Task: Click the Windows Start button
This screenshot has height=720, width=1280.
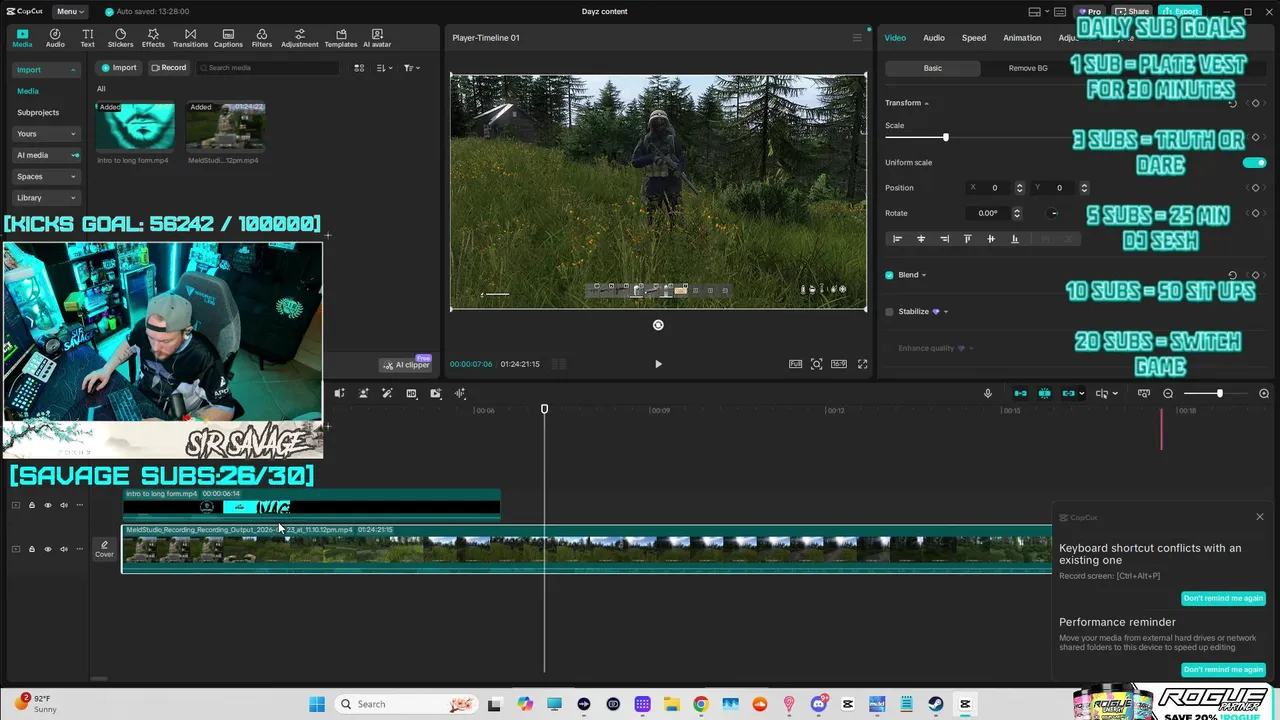Action: pos(317,704)
